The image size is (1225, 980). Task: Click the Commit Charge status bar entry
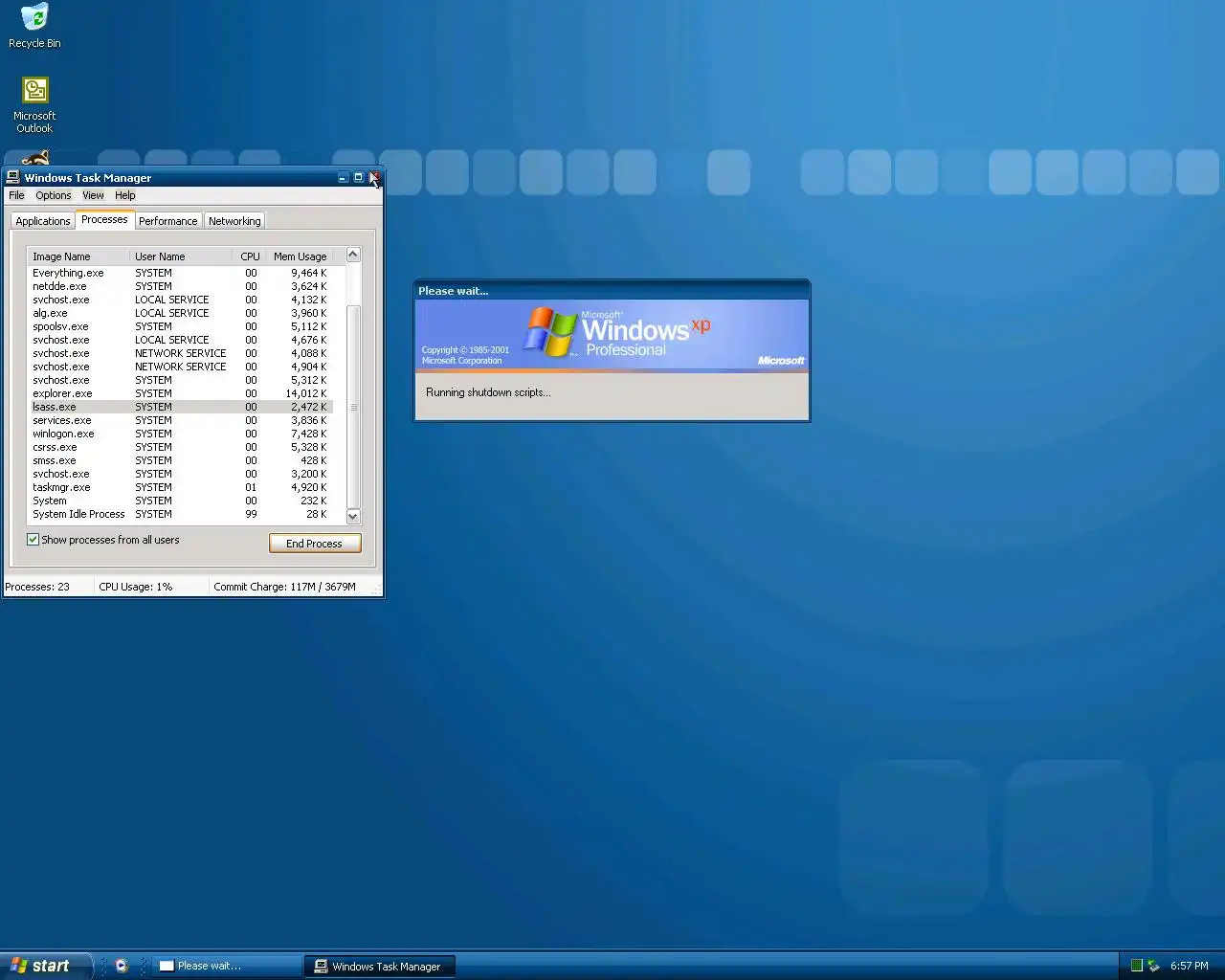291,587
